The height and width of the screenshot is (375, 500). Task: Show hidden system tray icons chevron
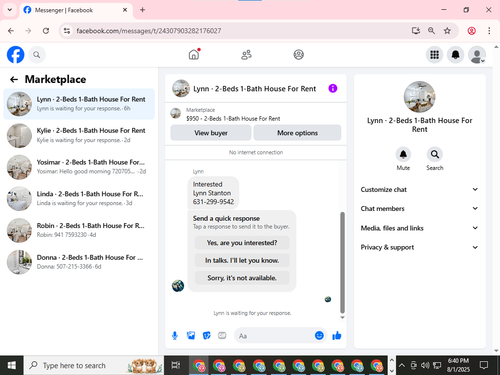pos(402,365)
